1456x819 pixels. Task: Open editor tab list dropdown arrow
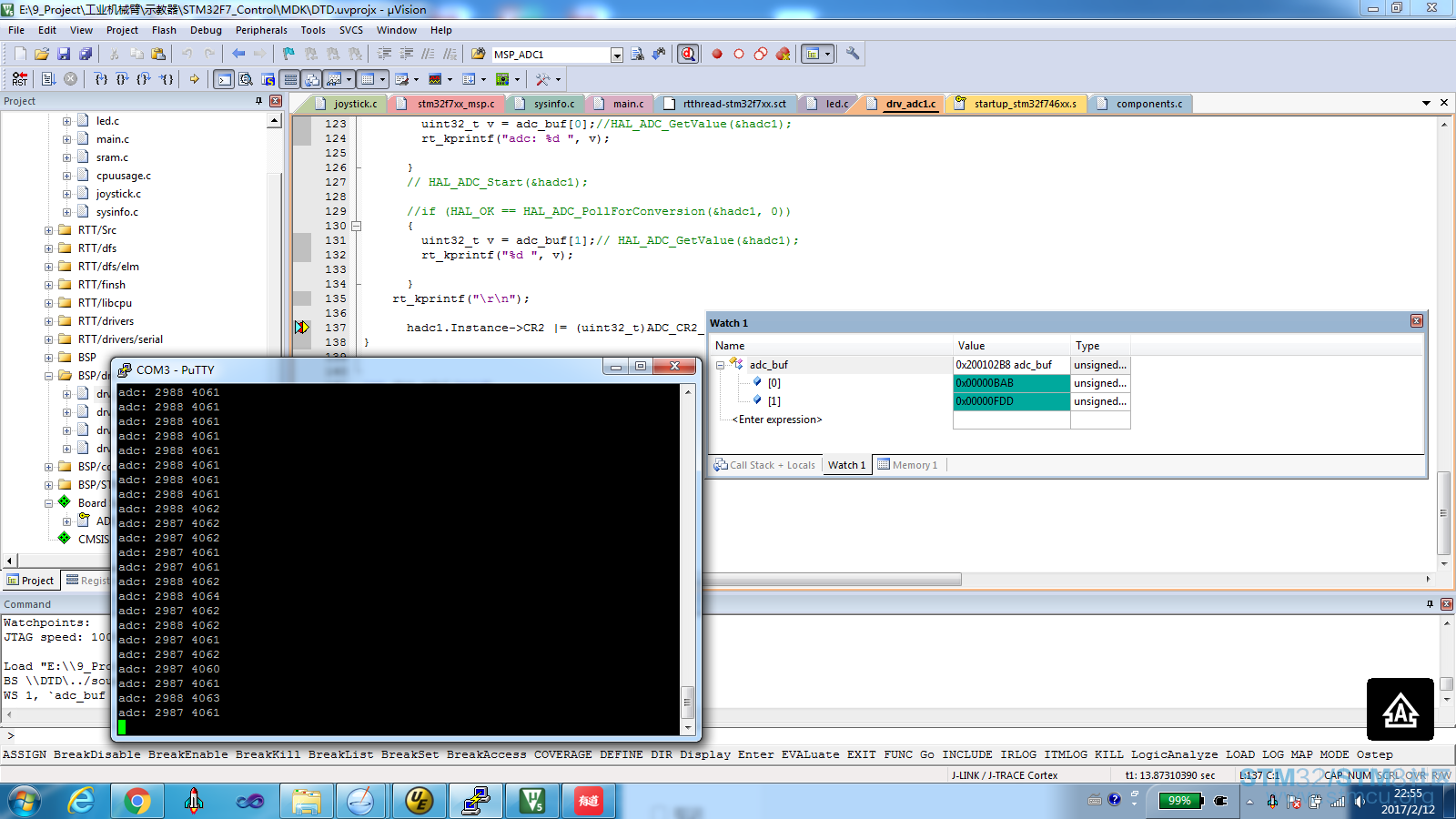coord(1426,103)
